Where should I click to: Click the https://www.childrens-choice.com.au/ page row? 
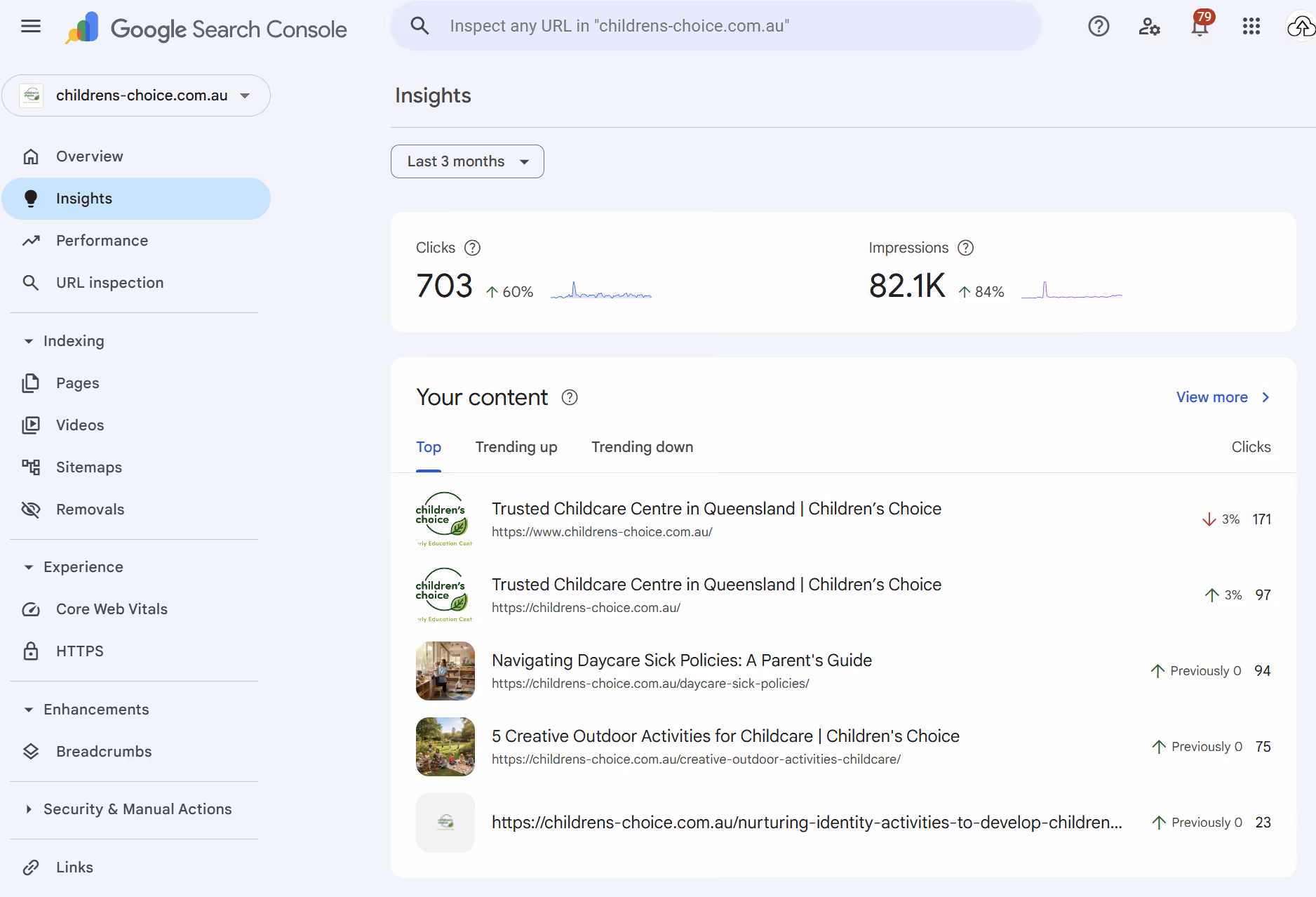tap(843, 519)
